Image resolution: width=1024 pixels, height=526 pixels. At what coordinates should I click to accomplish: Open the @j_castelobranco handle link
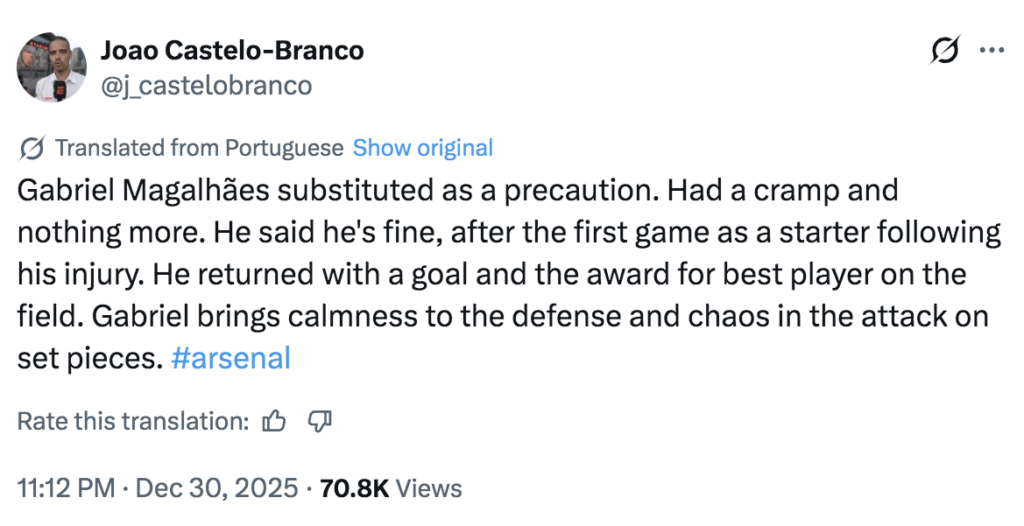pyautogui.click(x=205, y=86)
